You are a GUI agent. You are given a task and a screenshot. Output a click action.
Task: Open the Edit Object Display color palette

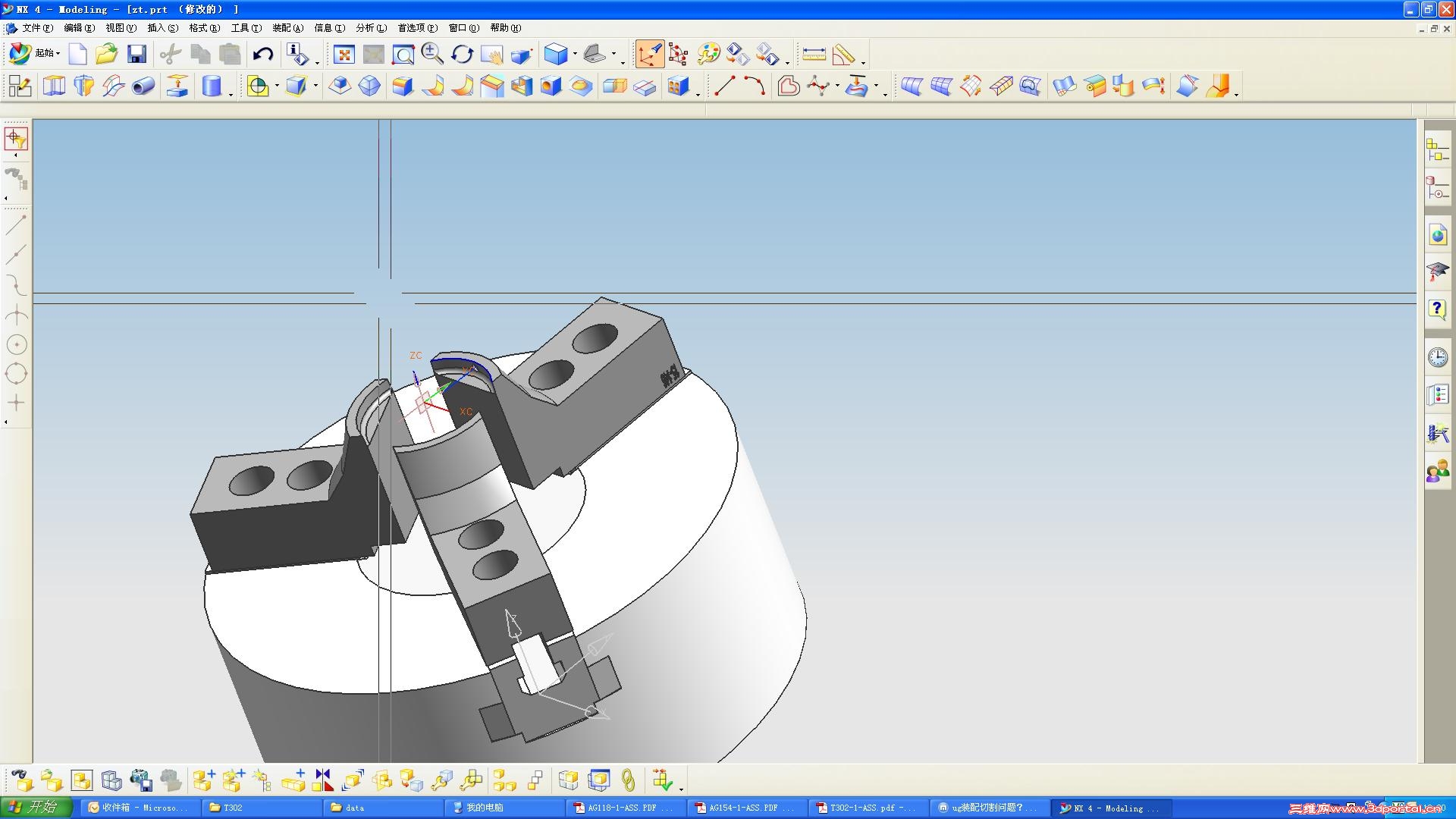coord(708,54)
